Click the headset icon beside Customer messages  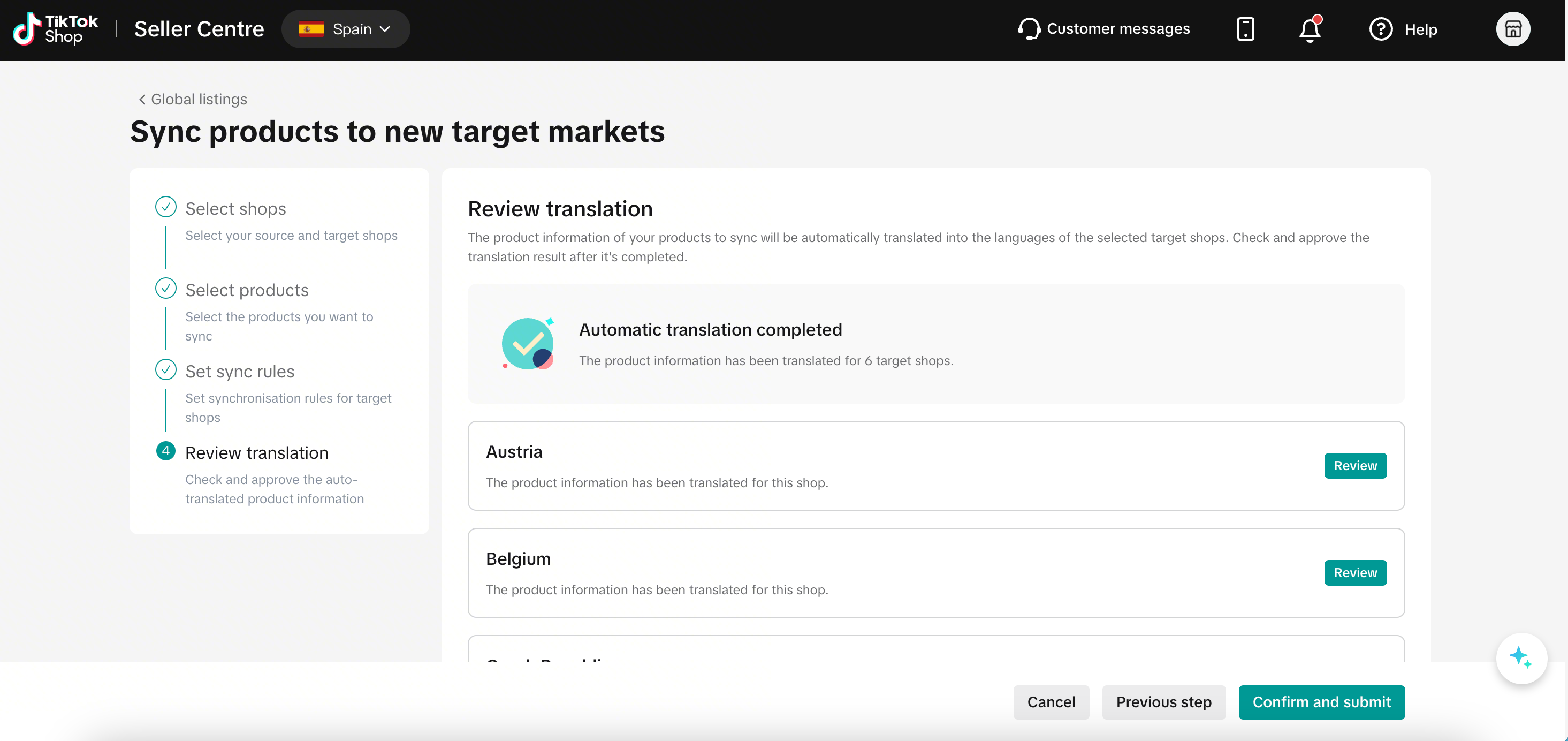click(x=1028, y=28)
